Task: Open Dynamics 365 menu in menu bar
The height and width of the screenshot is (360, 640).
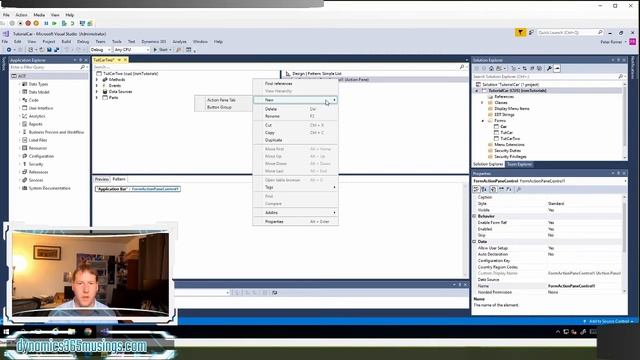Action: (x=153, y=42)
